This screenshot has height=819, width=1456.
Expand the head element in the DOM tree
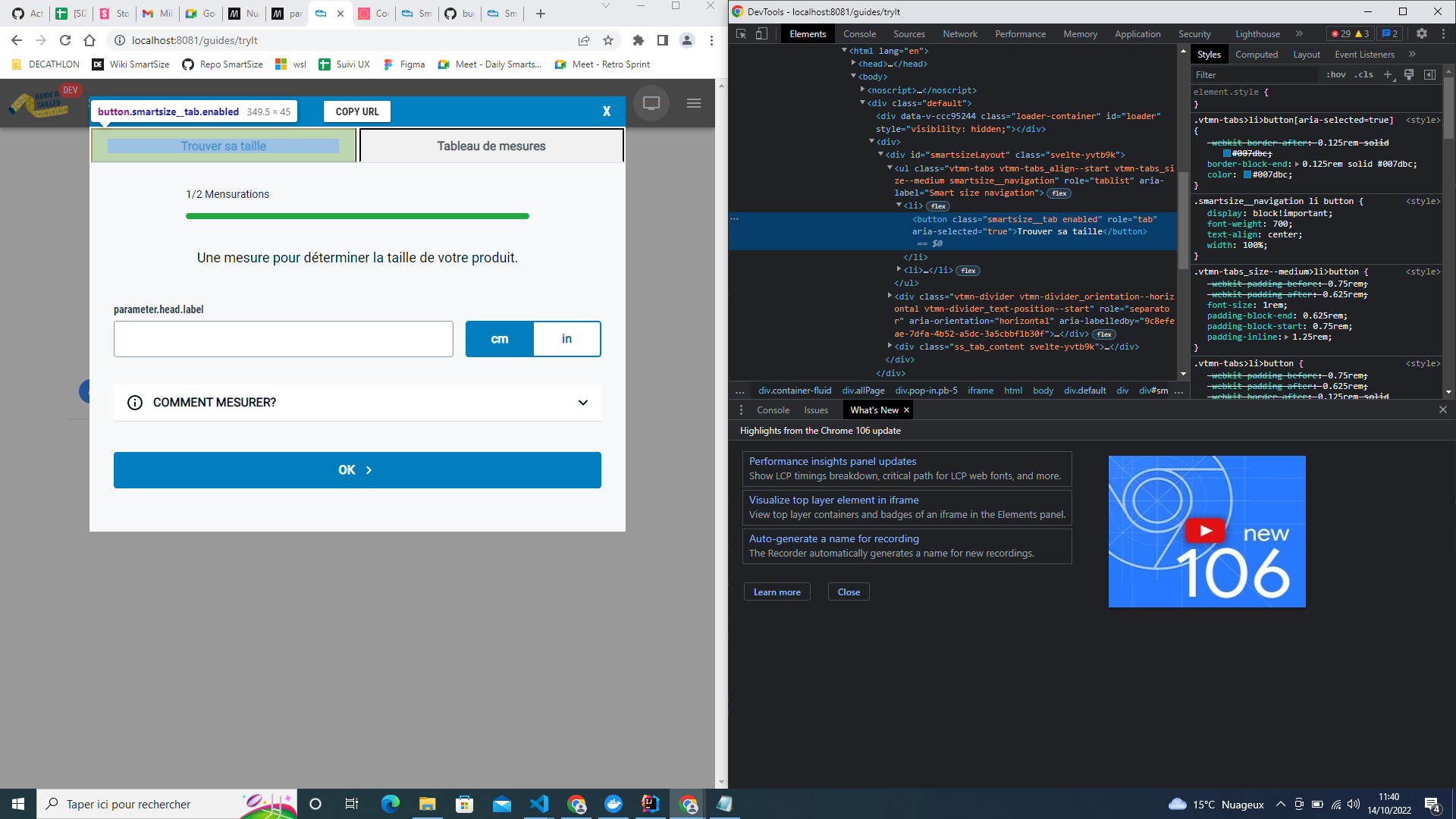[854, 64]
